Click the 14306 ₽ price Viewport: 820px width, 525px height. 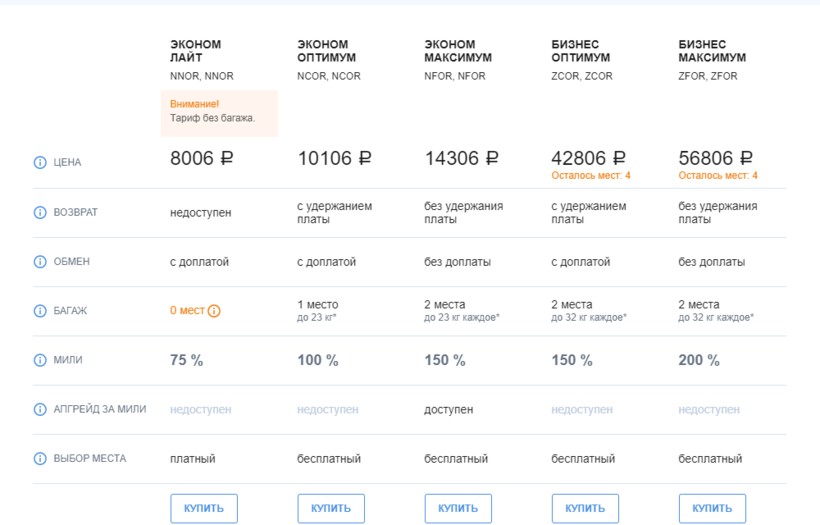(x=461, y=158)
